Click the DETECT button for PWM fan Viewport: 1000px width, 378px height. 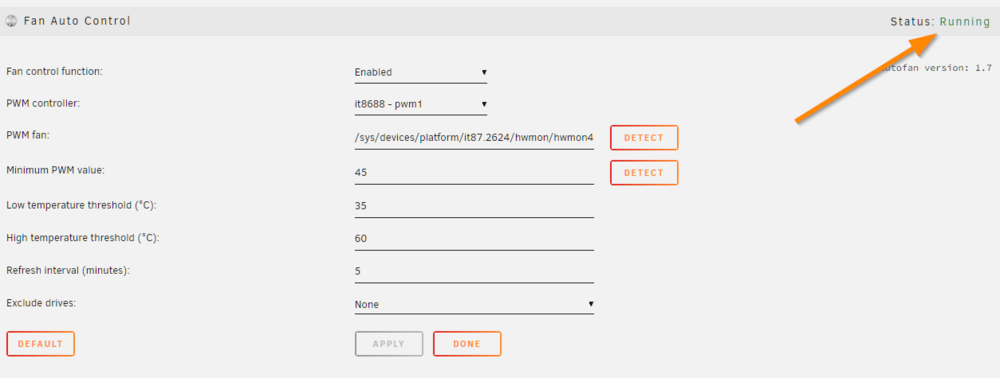pos(644,138)
